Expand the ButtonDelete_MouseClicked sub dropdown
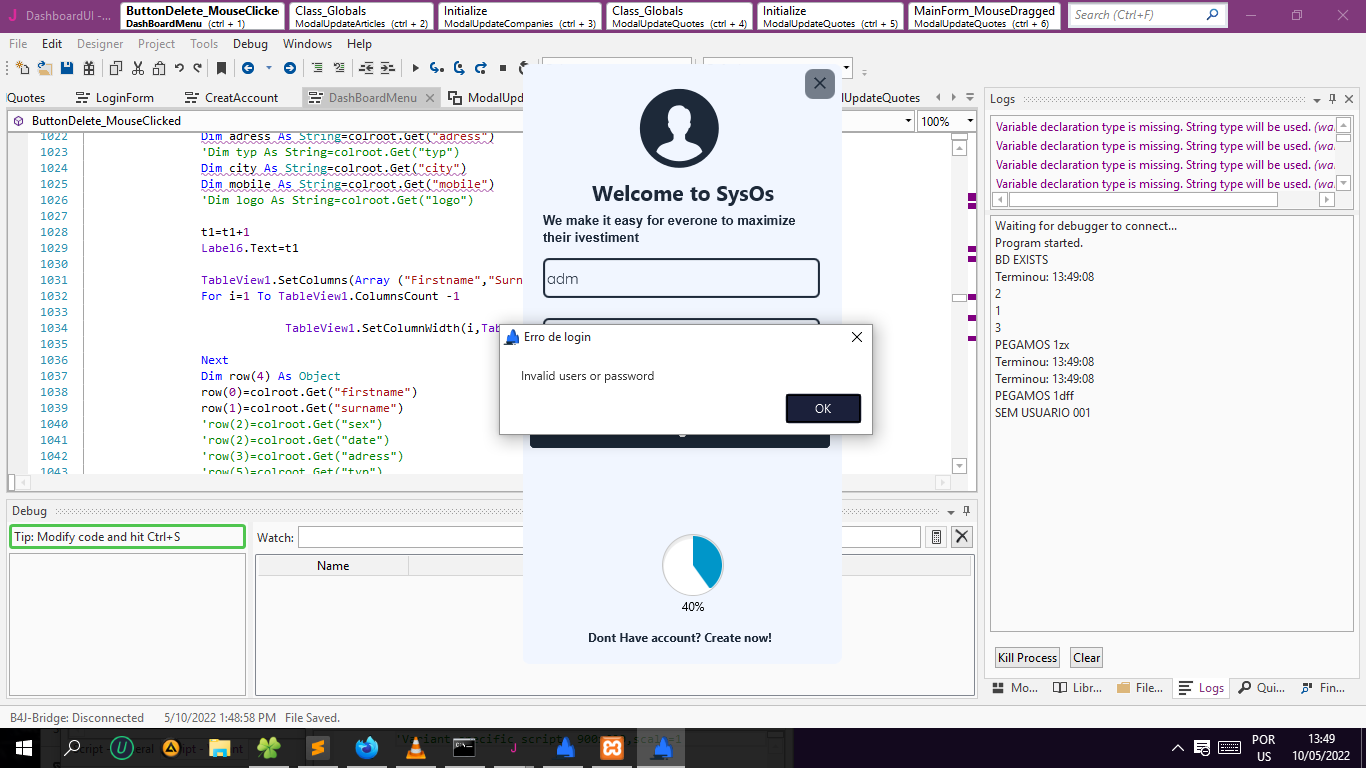This screenshot has height=768, width=1366. [908, 121]
